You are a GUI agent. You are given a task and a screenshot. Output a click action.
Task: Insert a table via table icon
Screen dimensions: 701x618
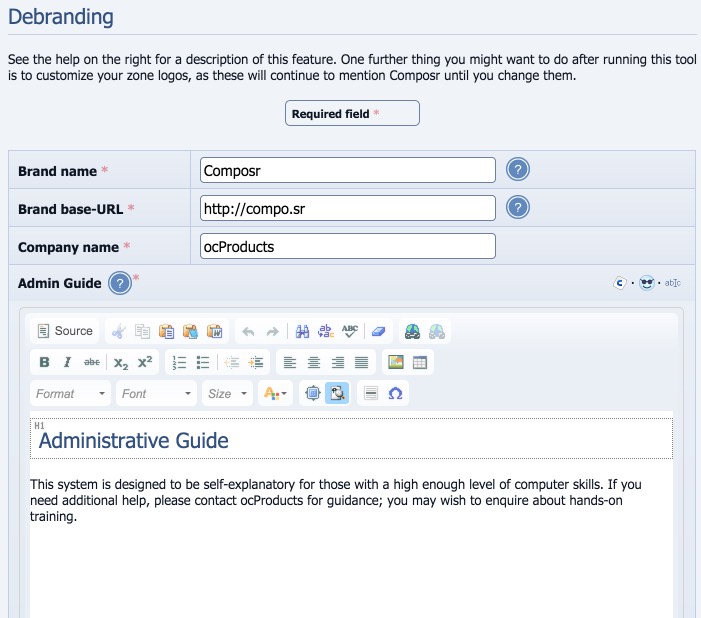pos(420,362)
